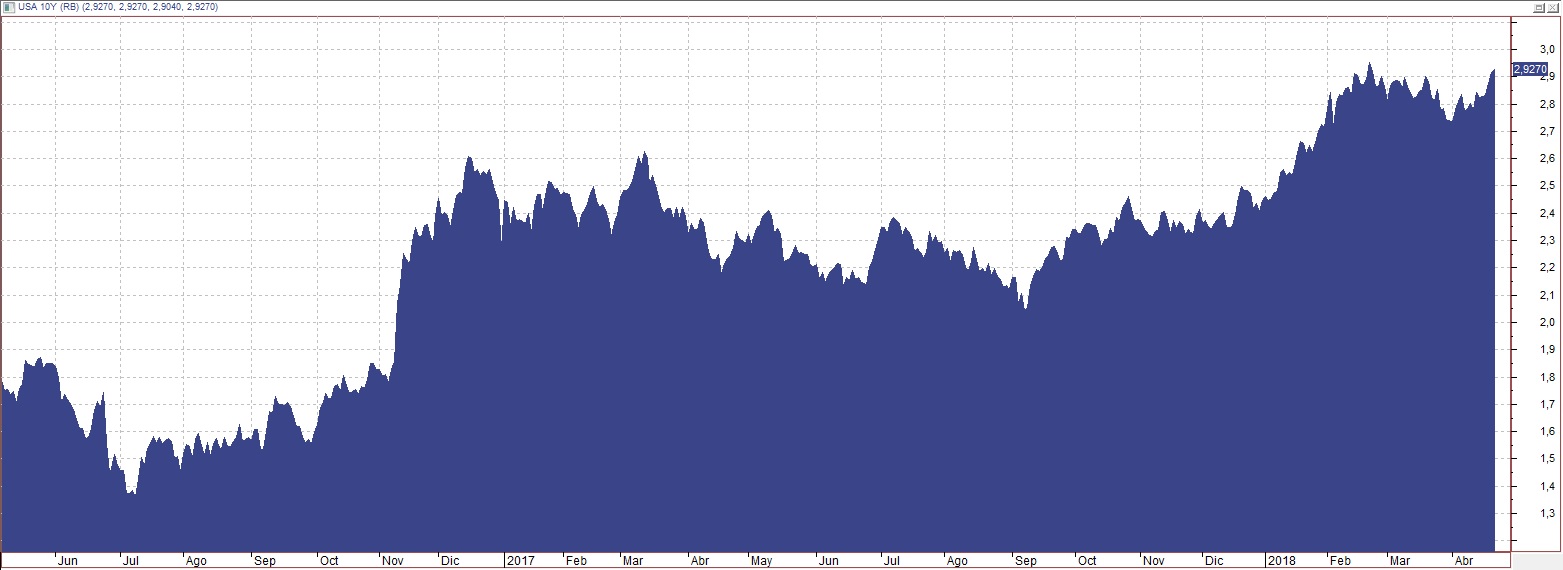
Task: Click the 2,0 value on price axis
Action: pyautogui.click(x=1546, y=322)
